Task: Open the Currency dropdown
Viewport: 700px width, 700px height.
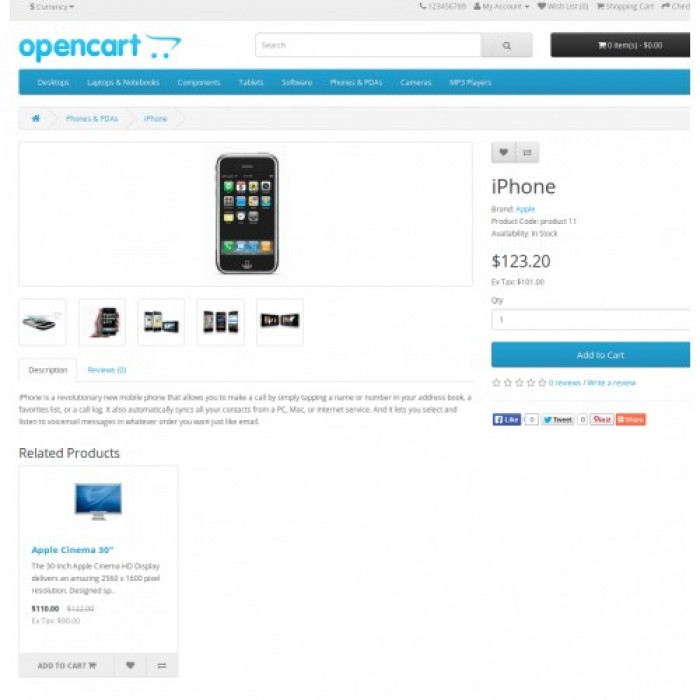Action: [x=52, y=7]
